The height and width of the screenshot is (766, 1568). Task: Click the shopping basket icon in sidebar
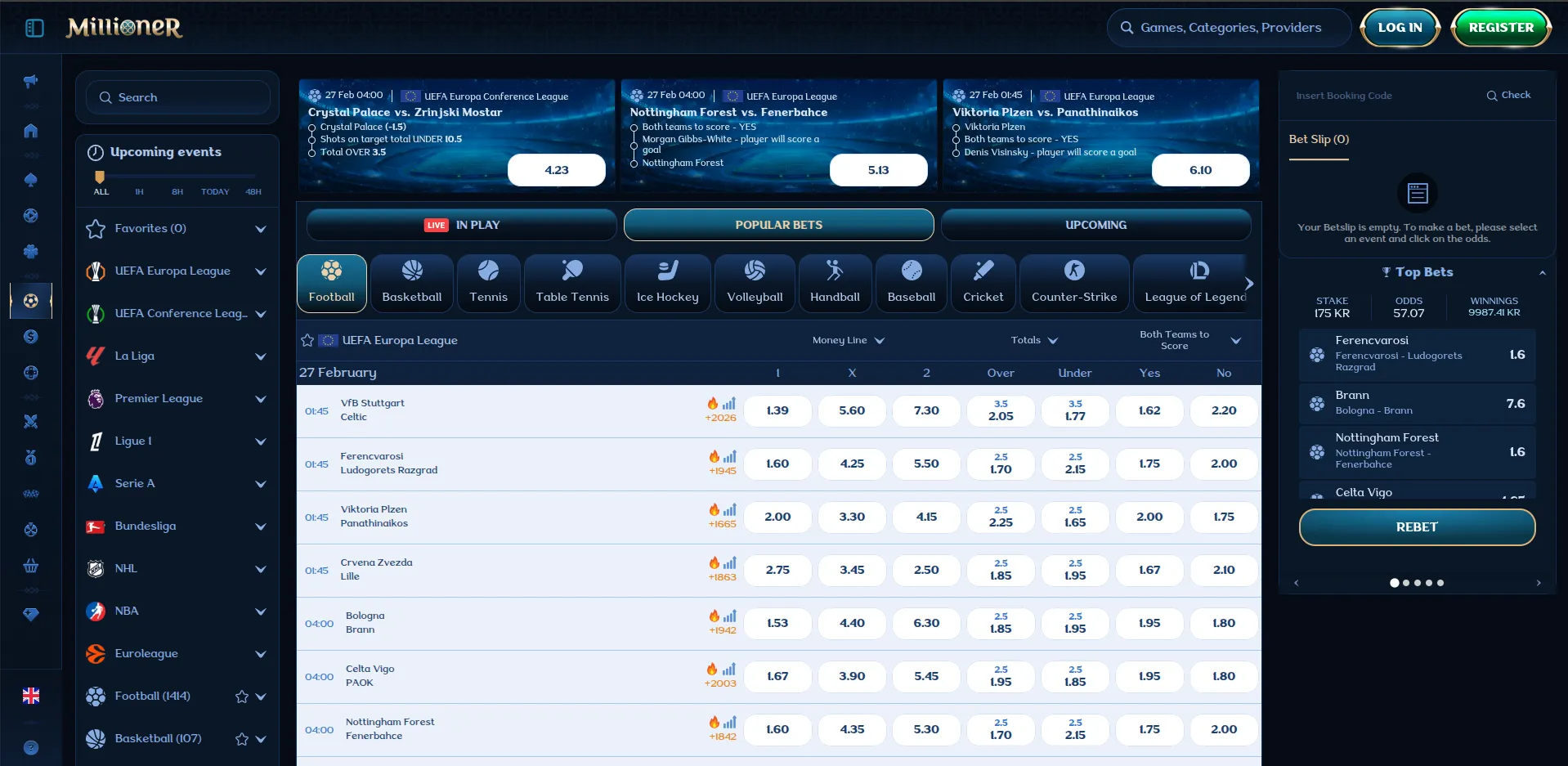[30, 566]
